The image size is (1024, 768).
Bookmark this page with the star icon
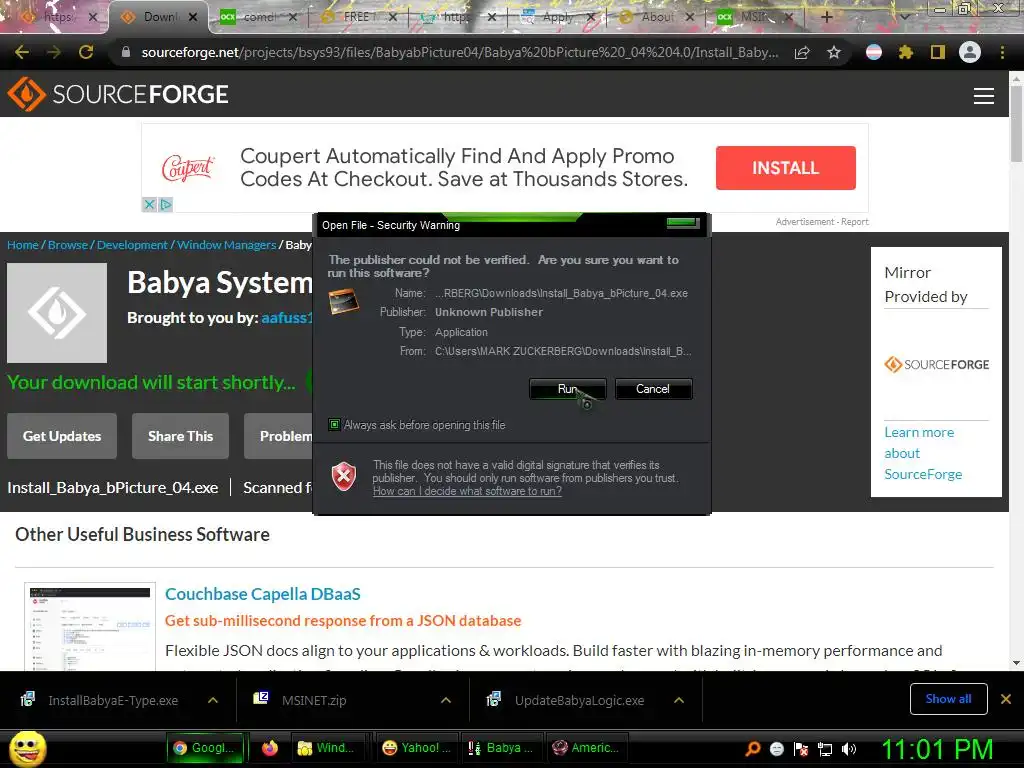pyautogui.click(x=834, y=53)
